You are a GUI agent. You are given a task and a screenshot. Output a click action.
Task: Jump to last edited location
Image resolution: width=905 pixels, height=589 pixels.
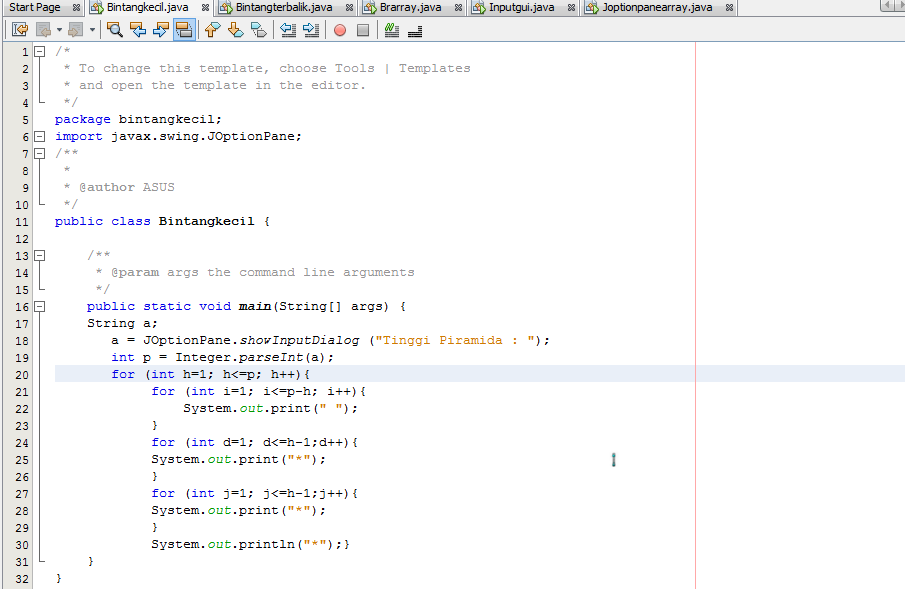point(18,29)
